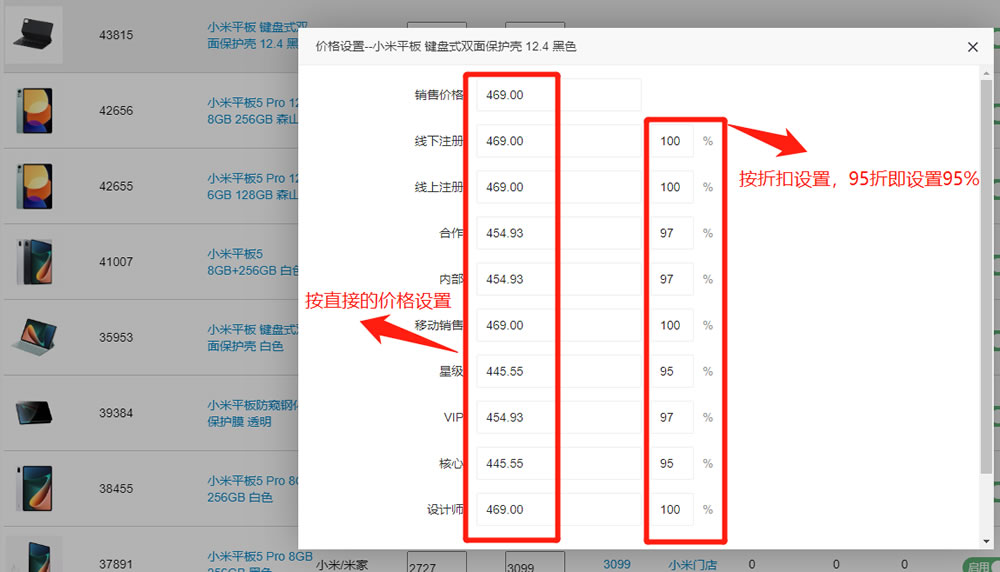The width and height of the screenshot is (1000, 572).
Task: Select product ID 38455 cell
Action: coord(116,489)
